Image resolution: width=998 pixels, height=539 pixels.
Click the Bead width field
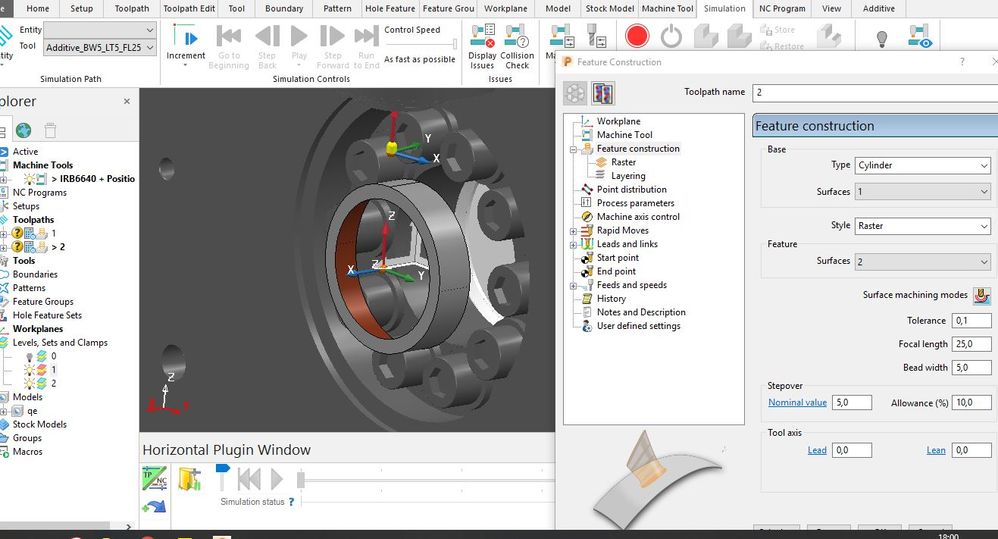pyautogui.click(x=971, y=368)
